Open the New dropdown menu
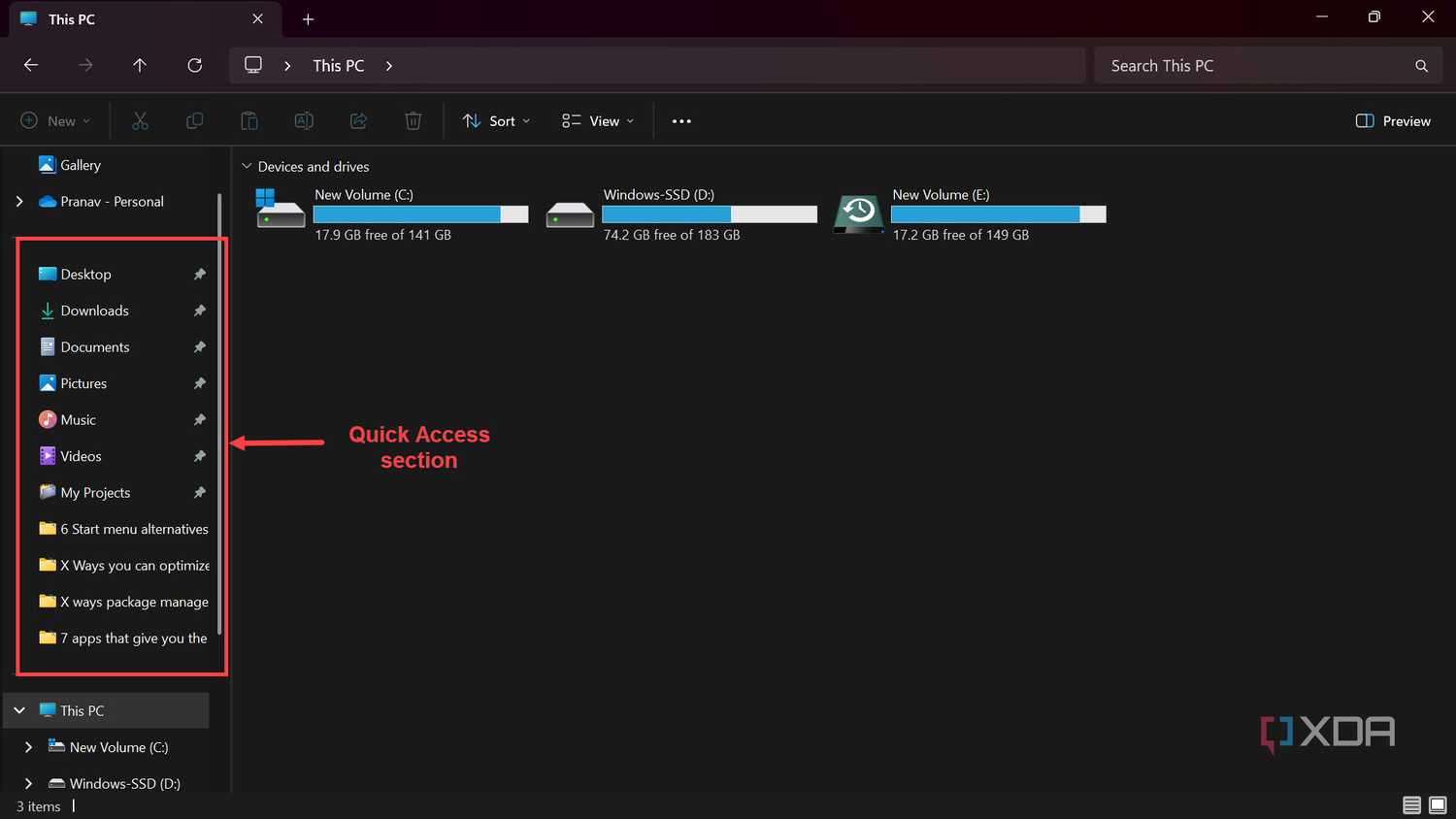The image size is (1456, 819). 55,121
